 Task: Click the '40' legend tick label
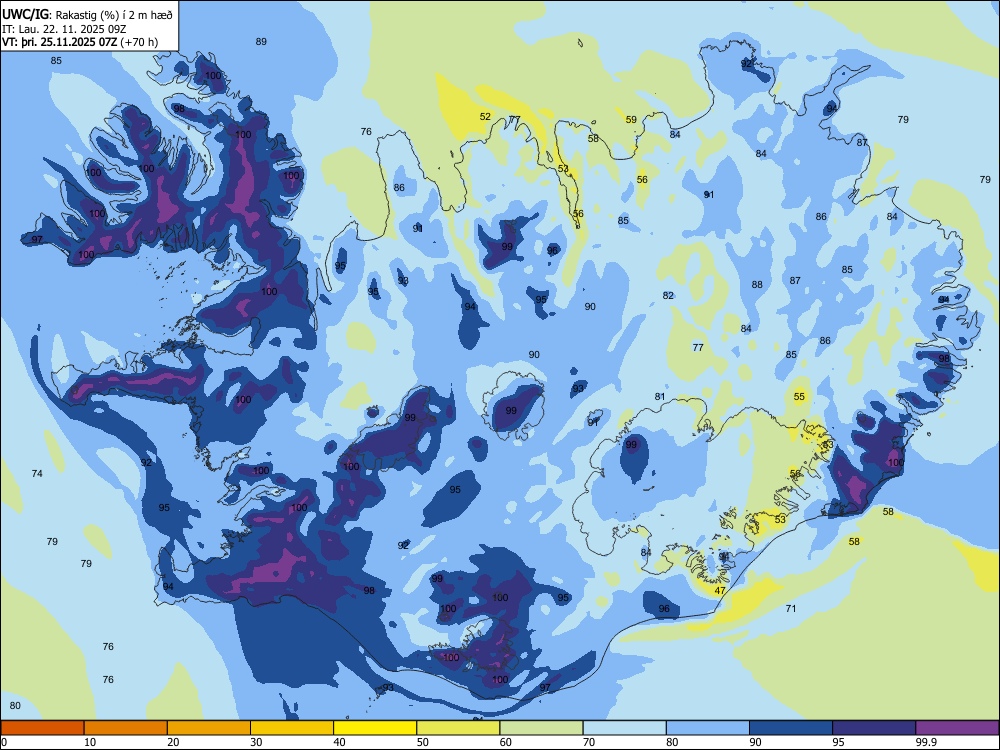339,742
